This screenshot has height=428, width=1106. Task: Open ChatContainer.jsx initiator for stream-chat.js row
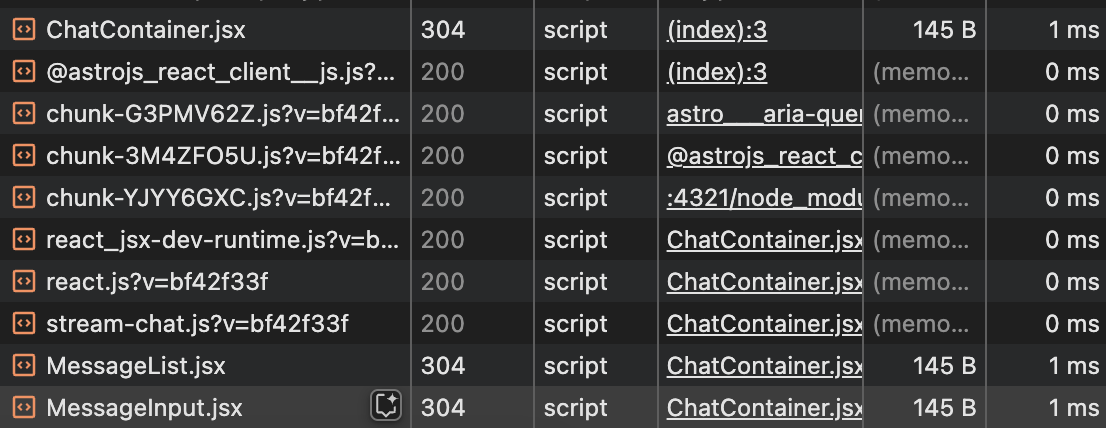pyautogui.click(x=764, y=324)
